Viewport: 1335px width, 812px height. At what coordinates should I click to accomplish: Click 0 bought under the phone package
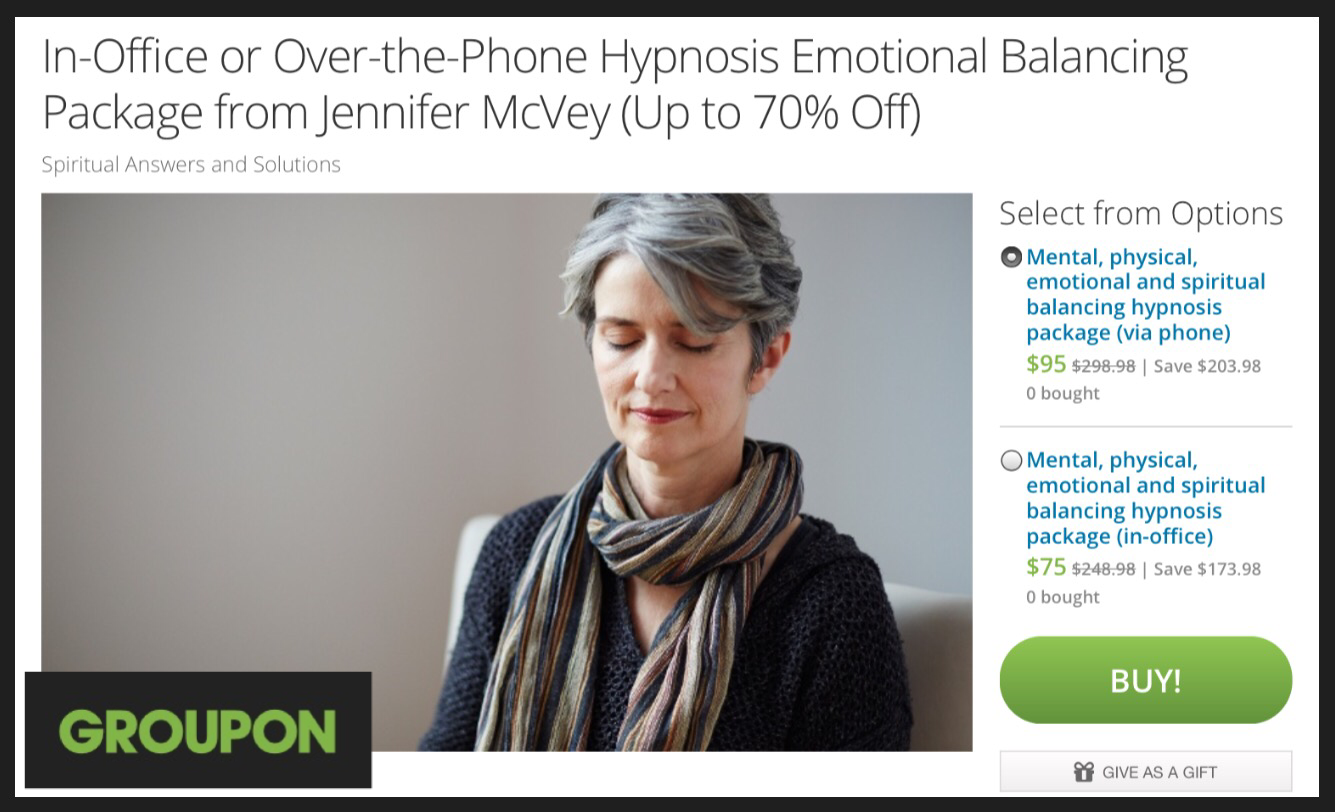1063,393
